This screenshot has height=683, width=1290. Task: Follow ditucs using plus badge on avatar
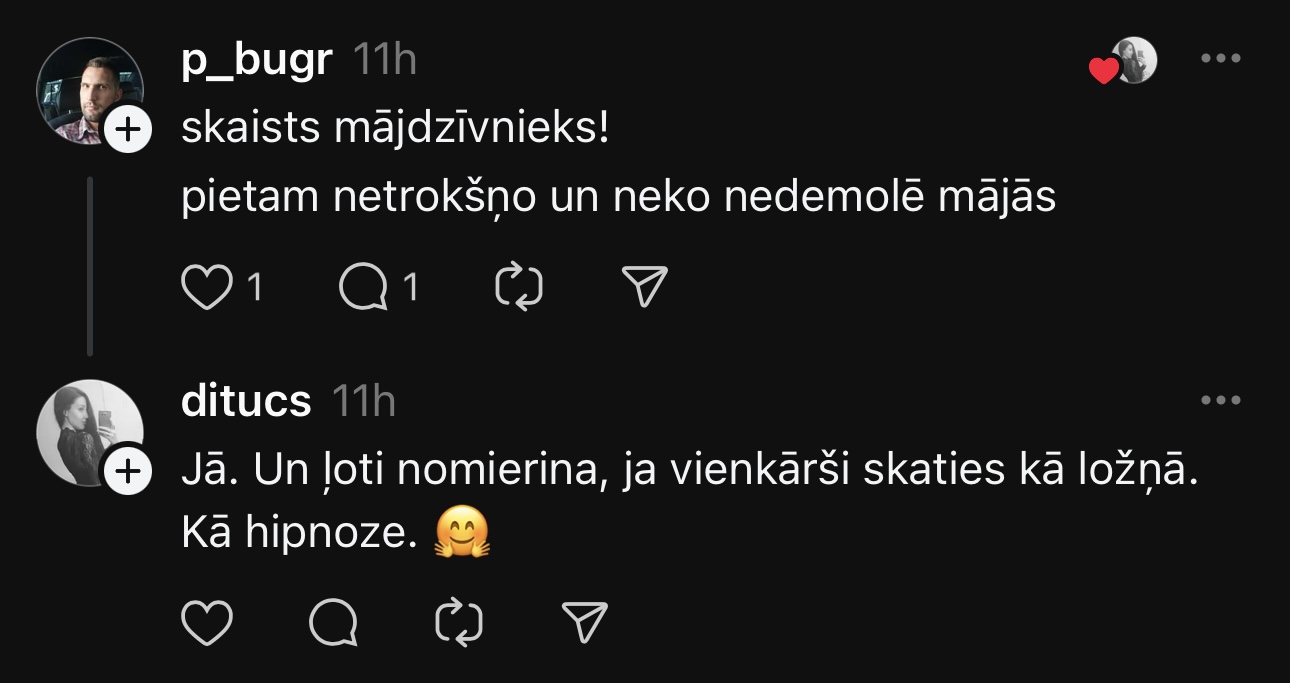click(128, 472)
